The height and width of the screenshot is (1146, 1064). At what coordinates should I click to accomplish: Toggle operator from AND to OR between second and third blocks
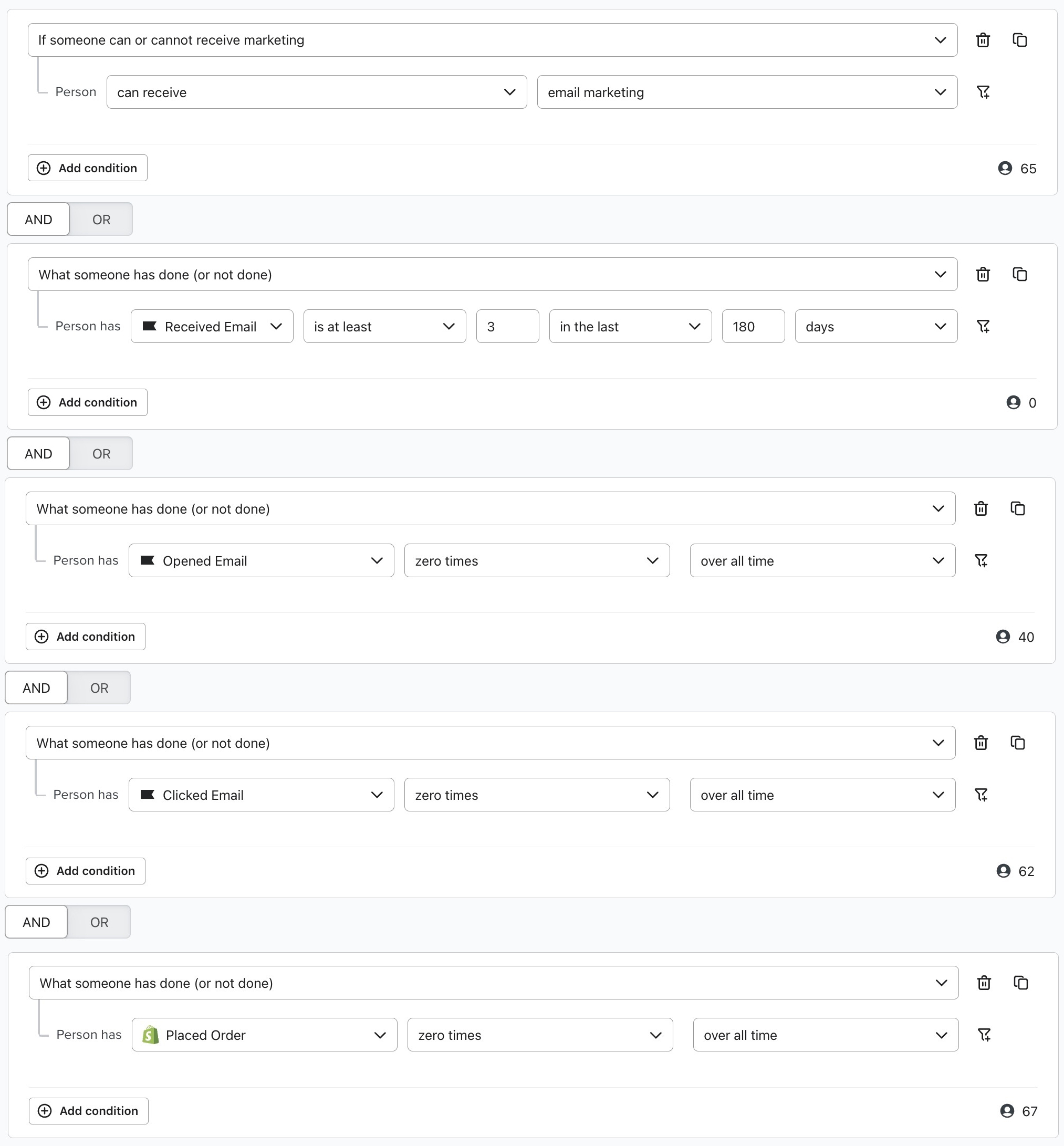coord(99,453)
